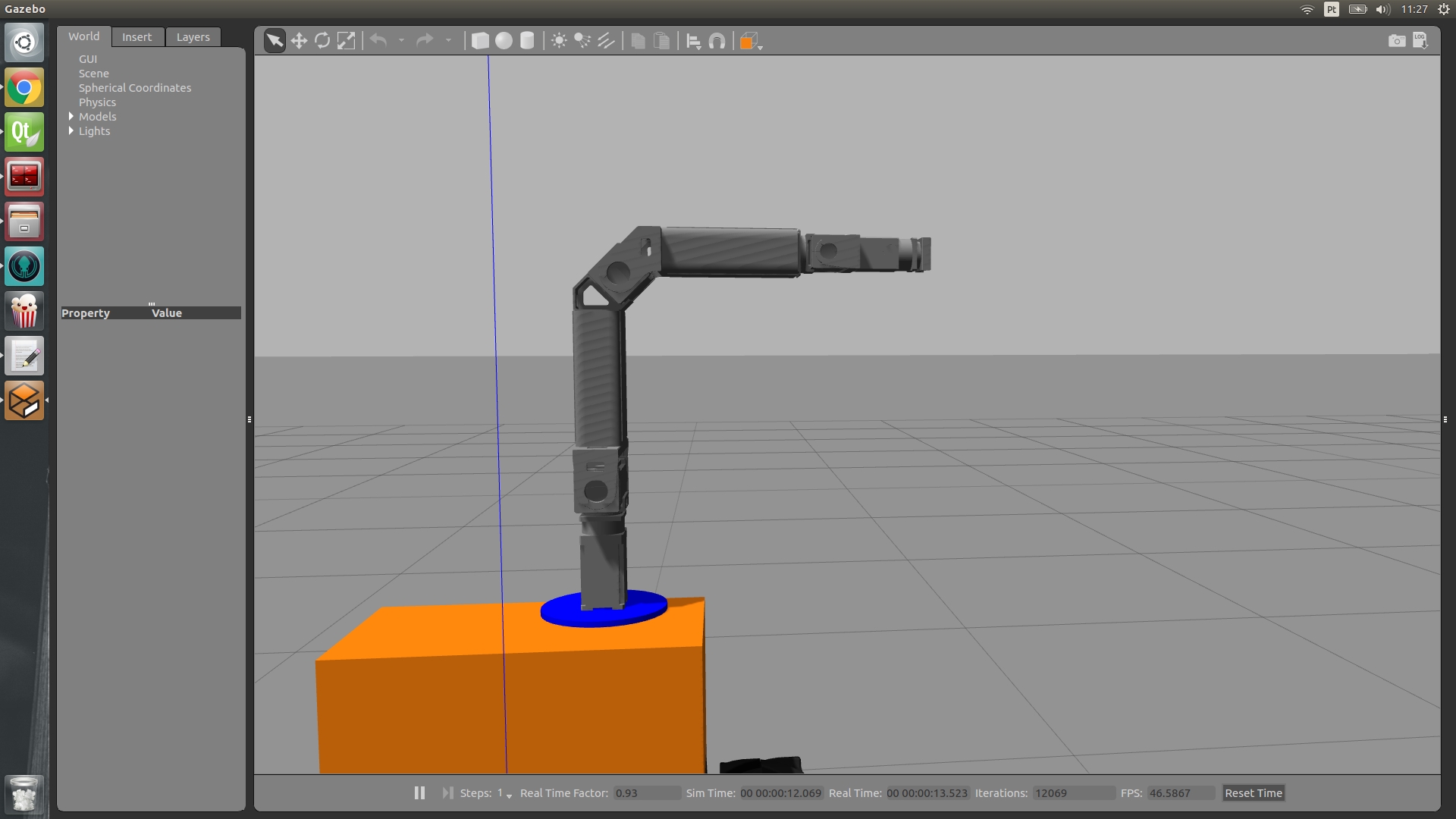Click the Reset Time button

tap(1254, 793)
